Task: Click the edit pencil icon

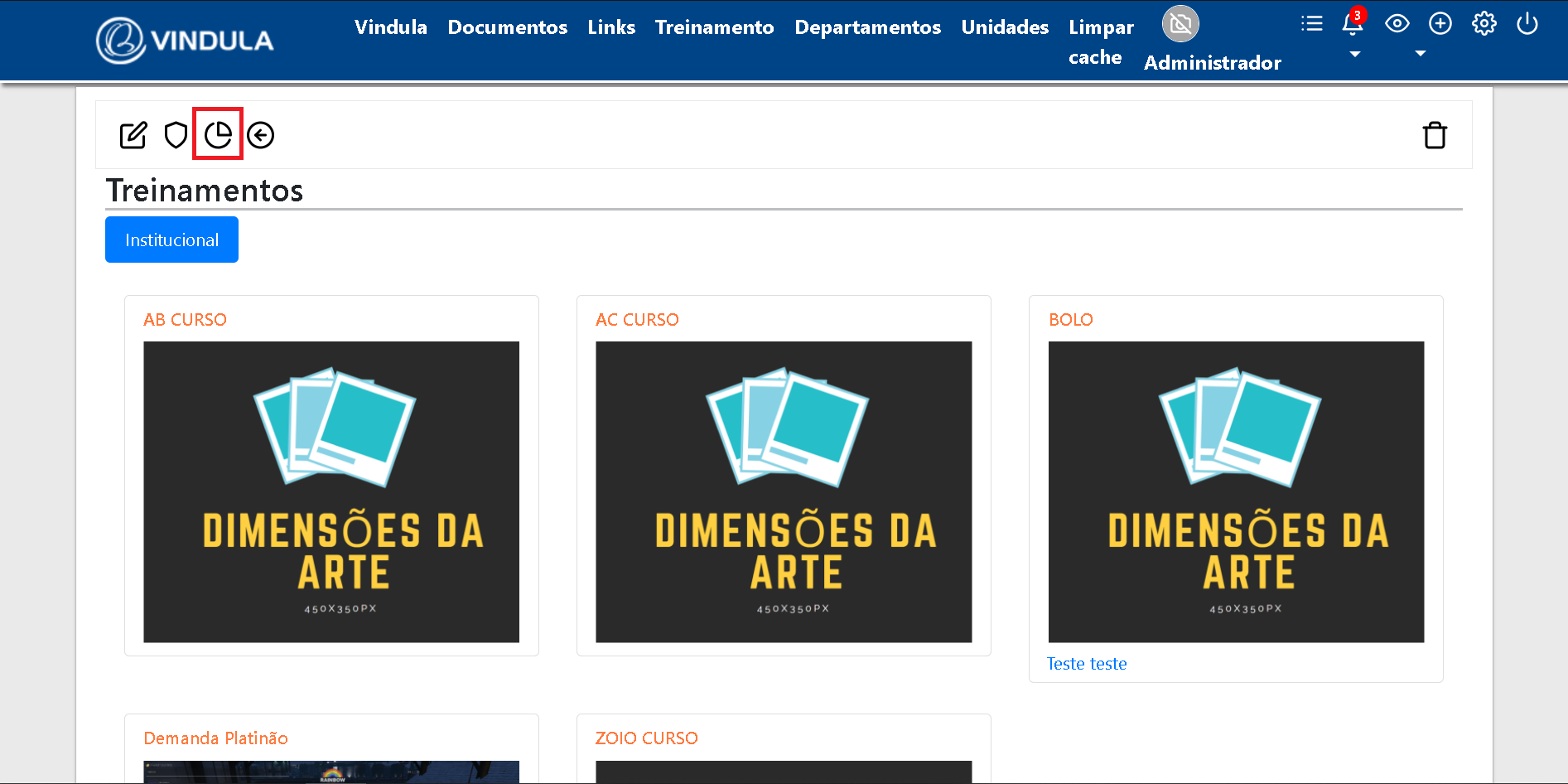Action: point(133,135)
